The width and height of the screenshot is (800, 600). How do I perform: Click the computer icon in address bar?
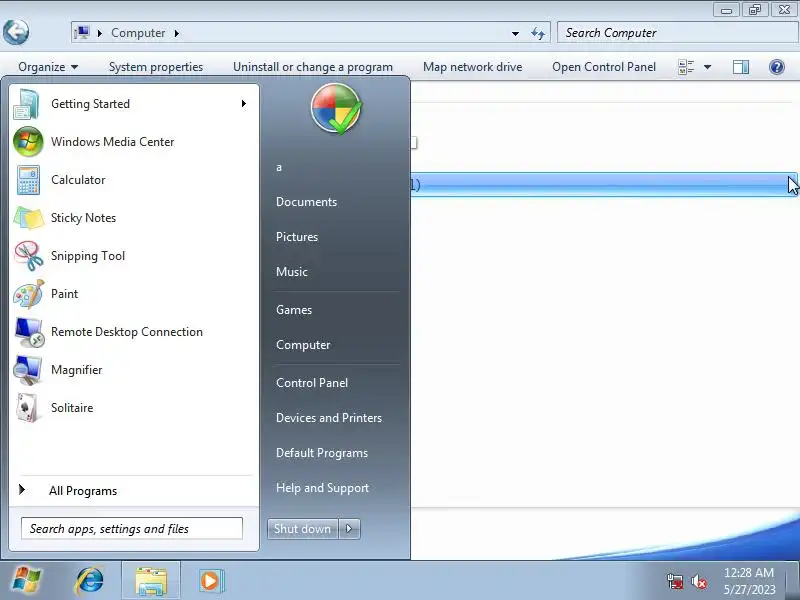click(81, 33)
